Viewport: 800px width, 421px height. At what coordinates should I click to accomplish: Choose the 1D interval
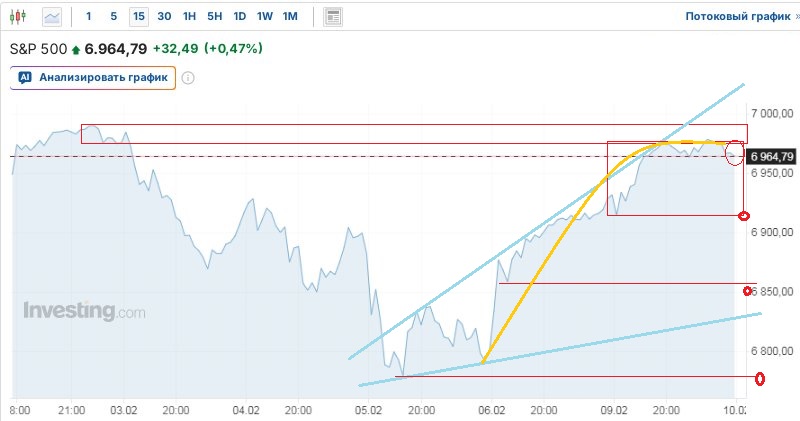click(x=239, y=17)
